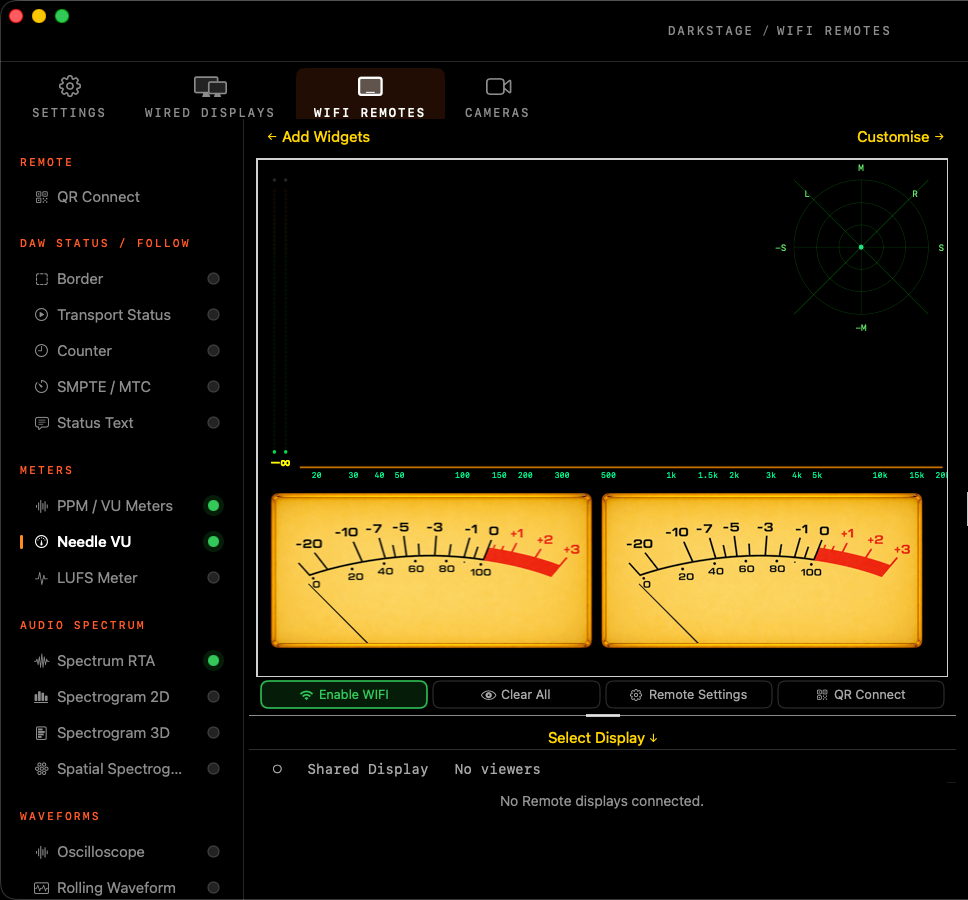Open the Settings gear tab icon

[x=70, y=86]
